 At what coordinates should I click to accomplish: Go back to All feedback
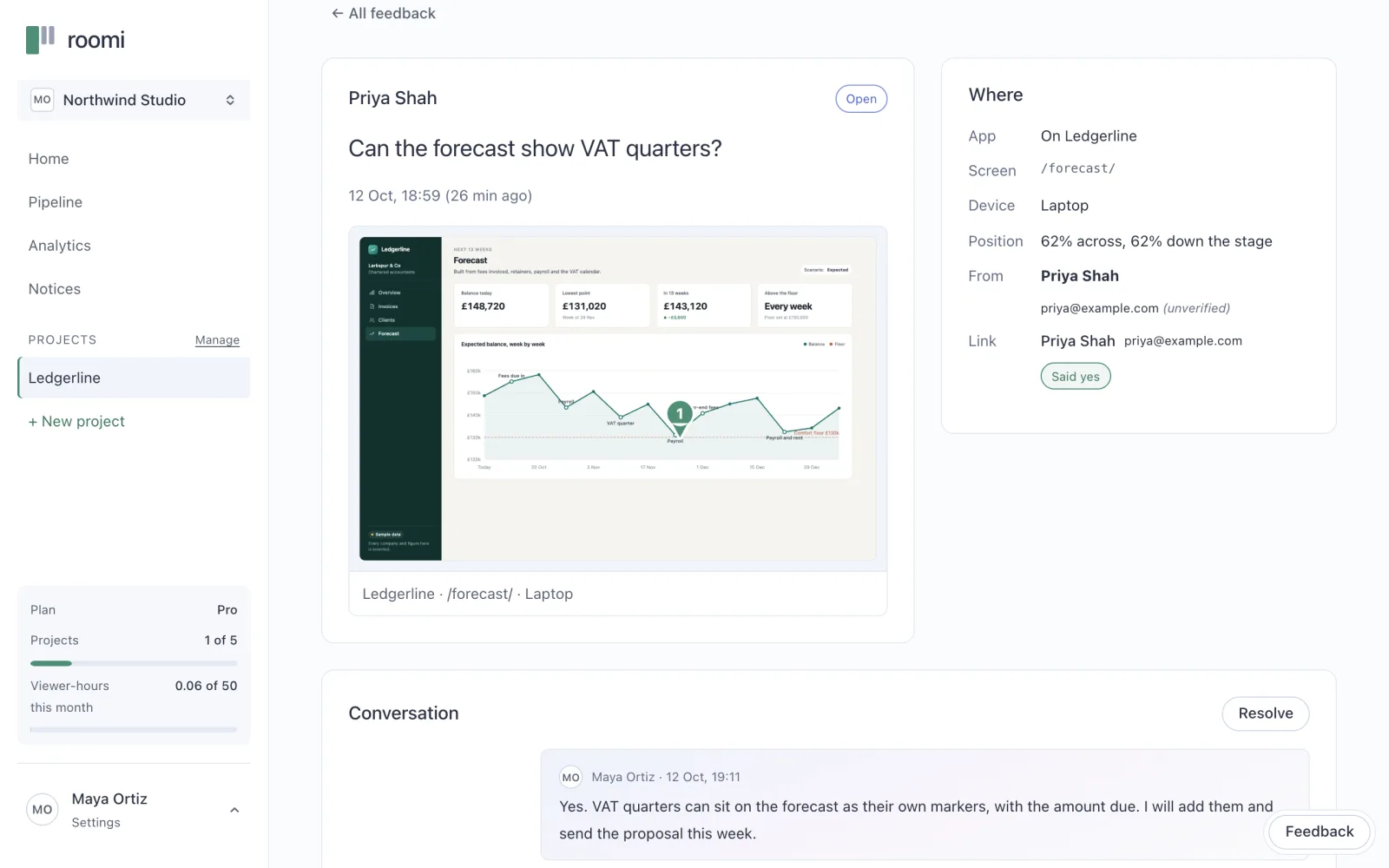click(384, 13)
